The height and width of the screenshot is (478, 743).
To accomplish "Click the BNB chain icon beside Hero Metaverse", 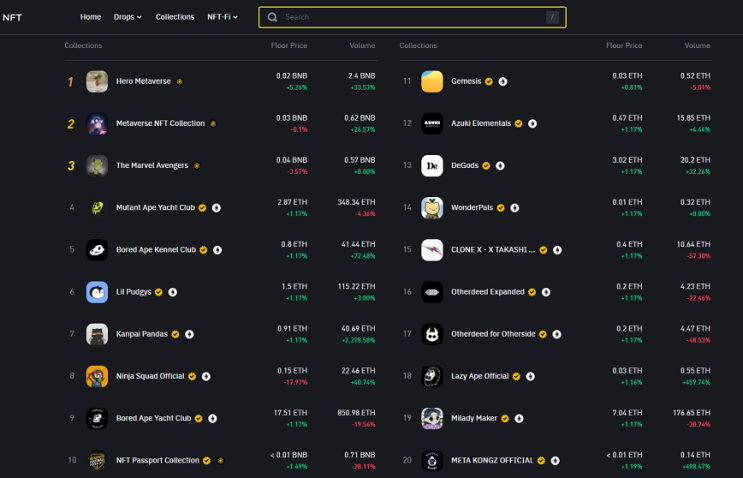I will pyautogui.click(x=180, y=81).
